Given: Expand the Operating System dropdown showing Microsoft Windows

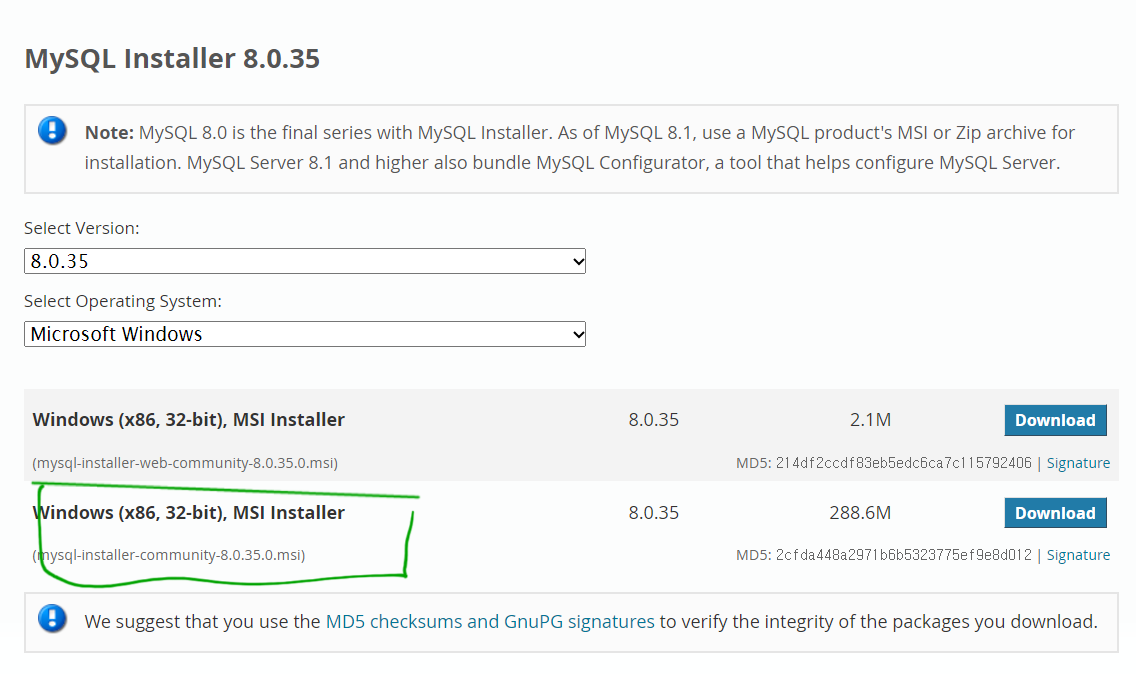Looking at the screenshot, I should [x=305, y=334].
